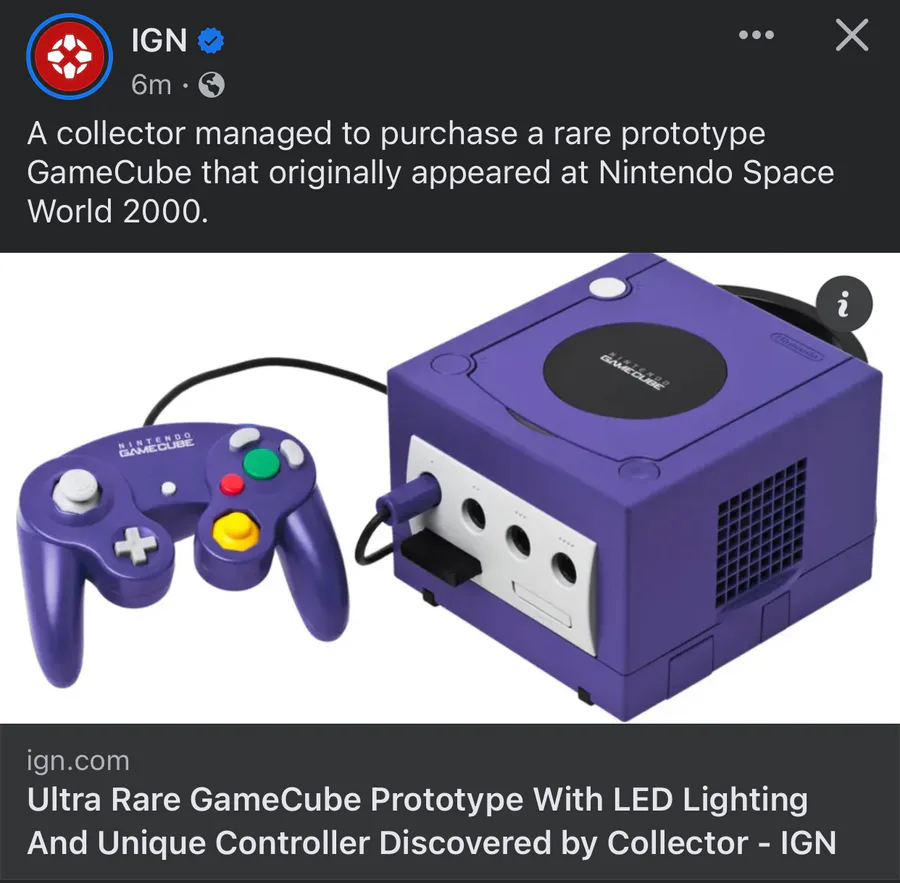Tap the info icon on the image

click(x=844, y=304)
